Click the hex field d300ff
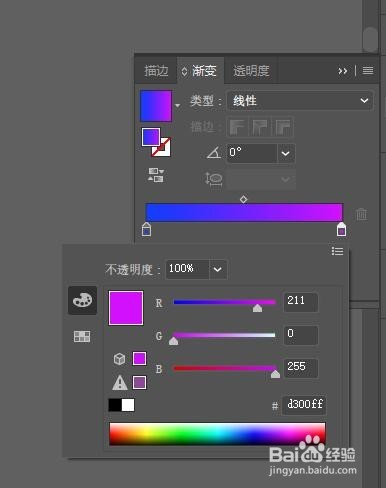386x488 pixels. click(304, 405)
